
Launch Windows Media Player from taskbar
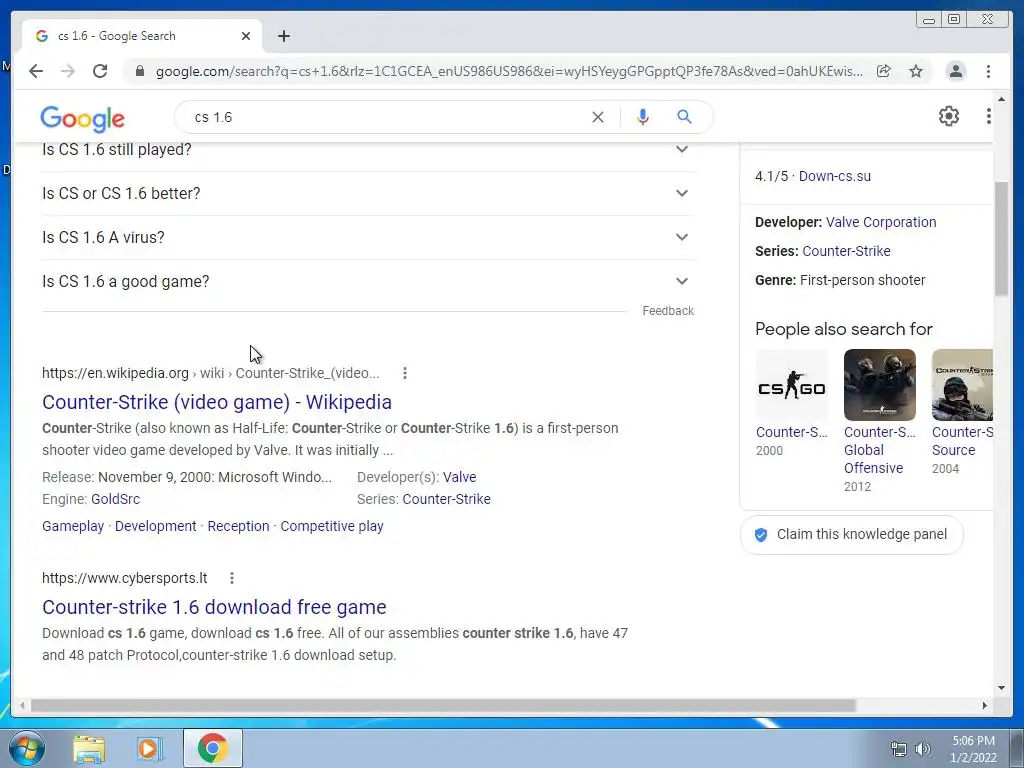pyautogui.click(x=150, y=748)
